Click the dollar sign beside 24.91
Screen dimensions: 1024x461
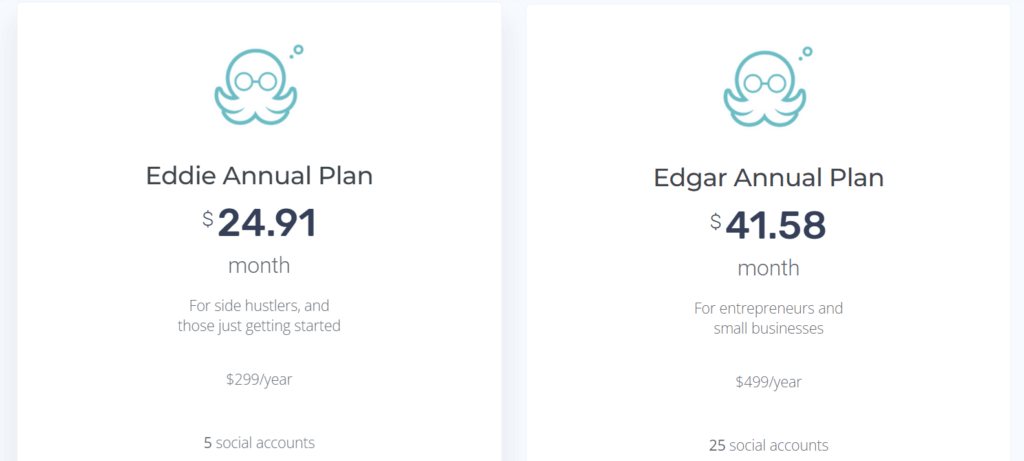click(208, 219)
